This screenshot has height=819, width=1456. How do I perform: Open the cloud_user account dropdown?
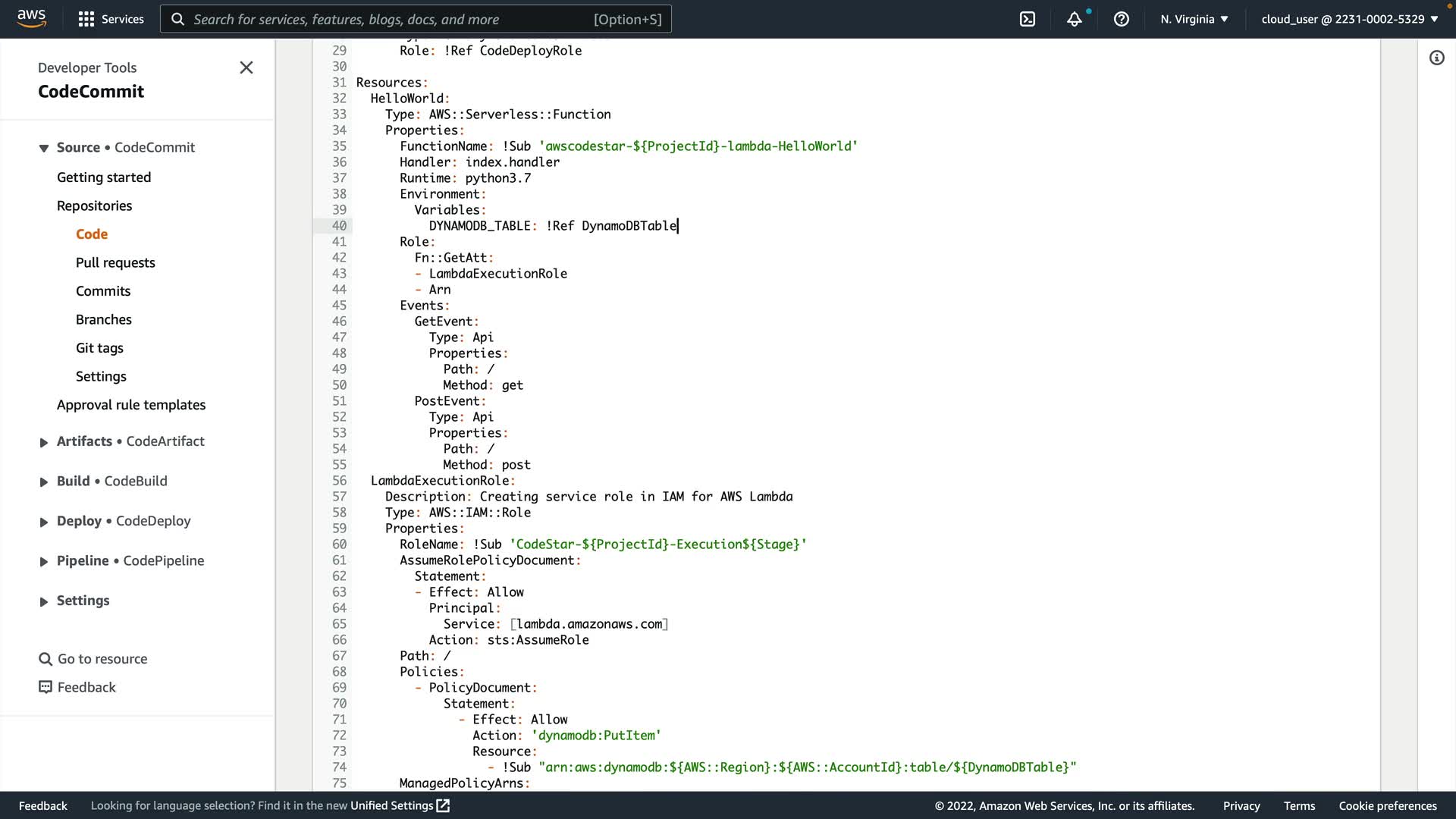click(1349, 19)
